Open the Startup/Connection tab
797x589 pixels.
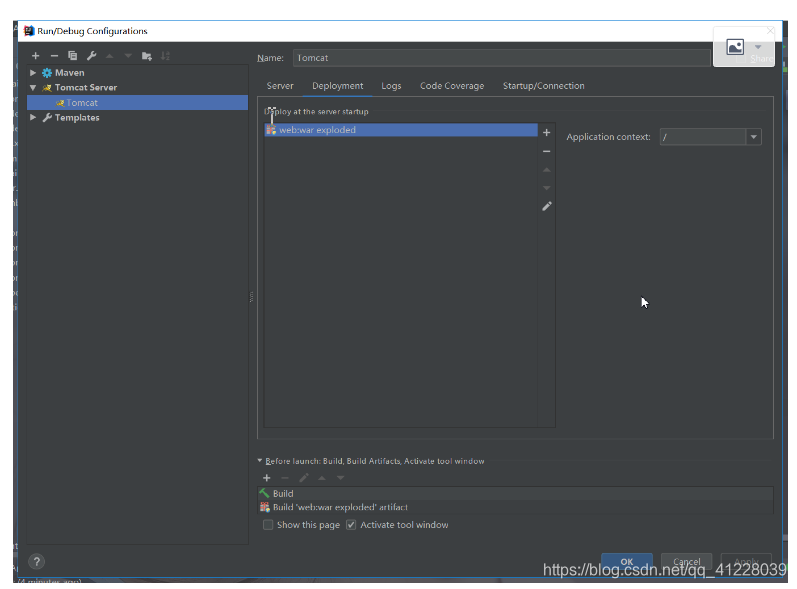coord(543,86)
